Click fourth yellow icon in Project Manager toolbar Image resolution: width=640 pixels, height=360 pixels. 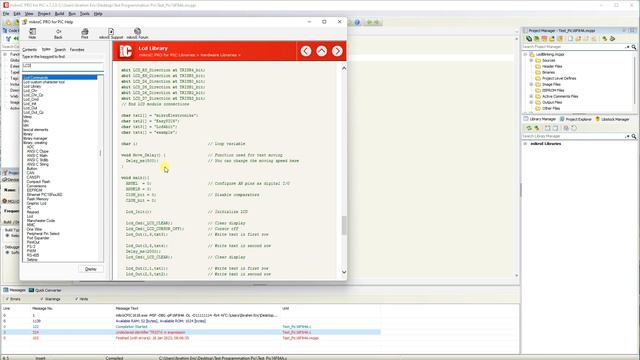pos(552,39)
